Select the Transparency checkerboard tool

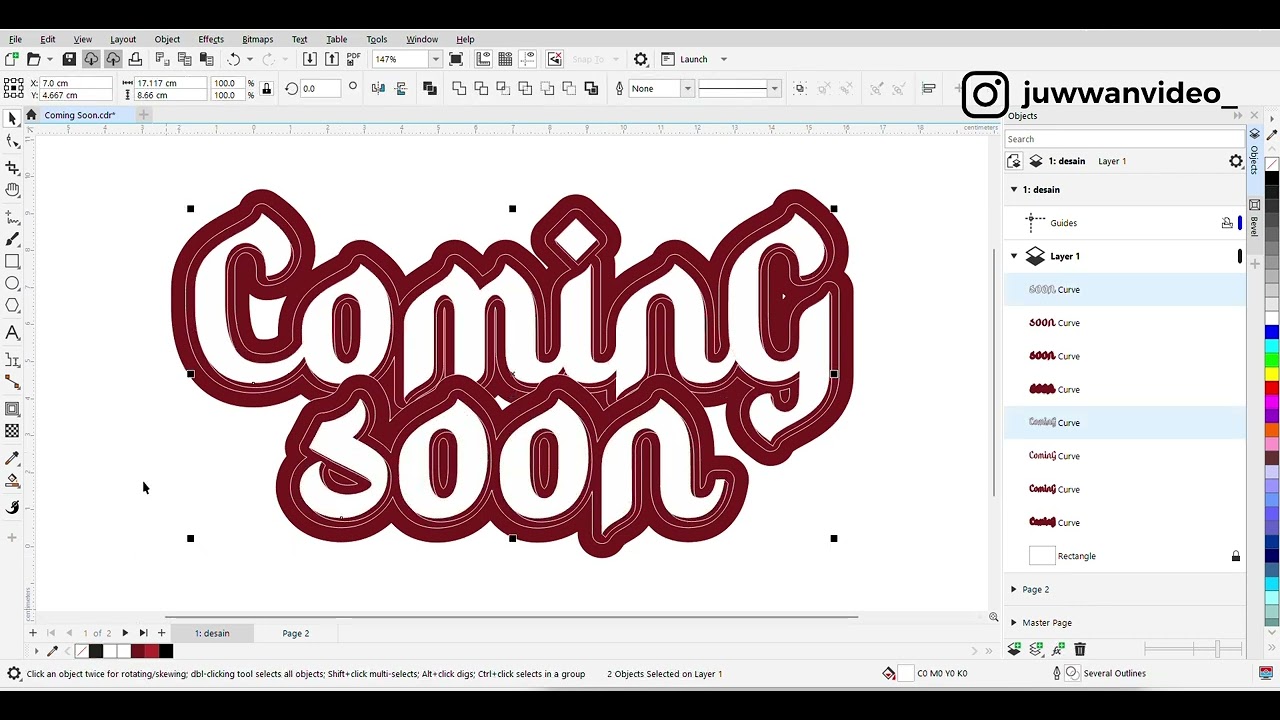coord(12,431)
